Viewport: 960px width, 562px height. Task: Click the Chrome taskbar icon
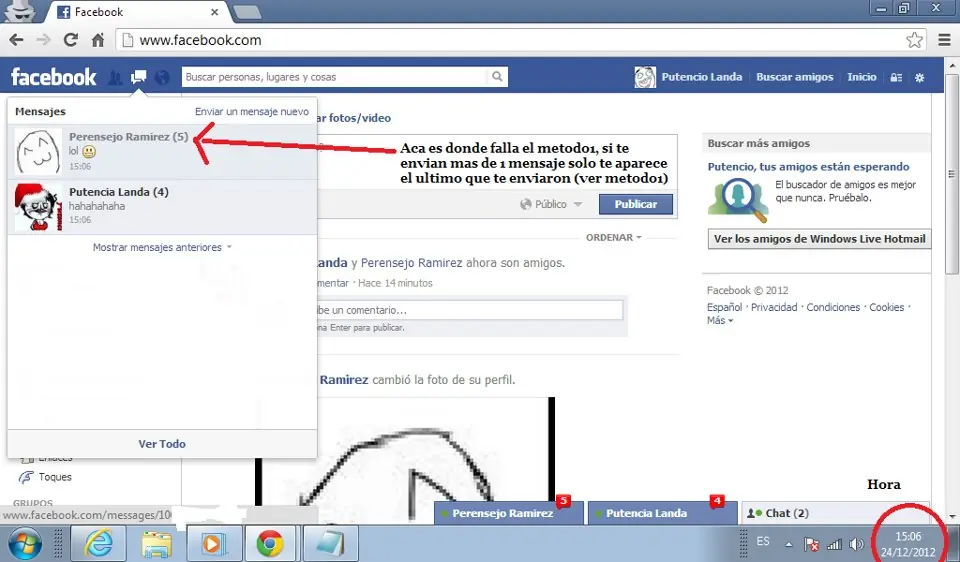pyautogui.click(x=270, y=544)
